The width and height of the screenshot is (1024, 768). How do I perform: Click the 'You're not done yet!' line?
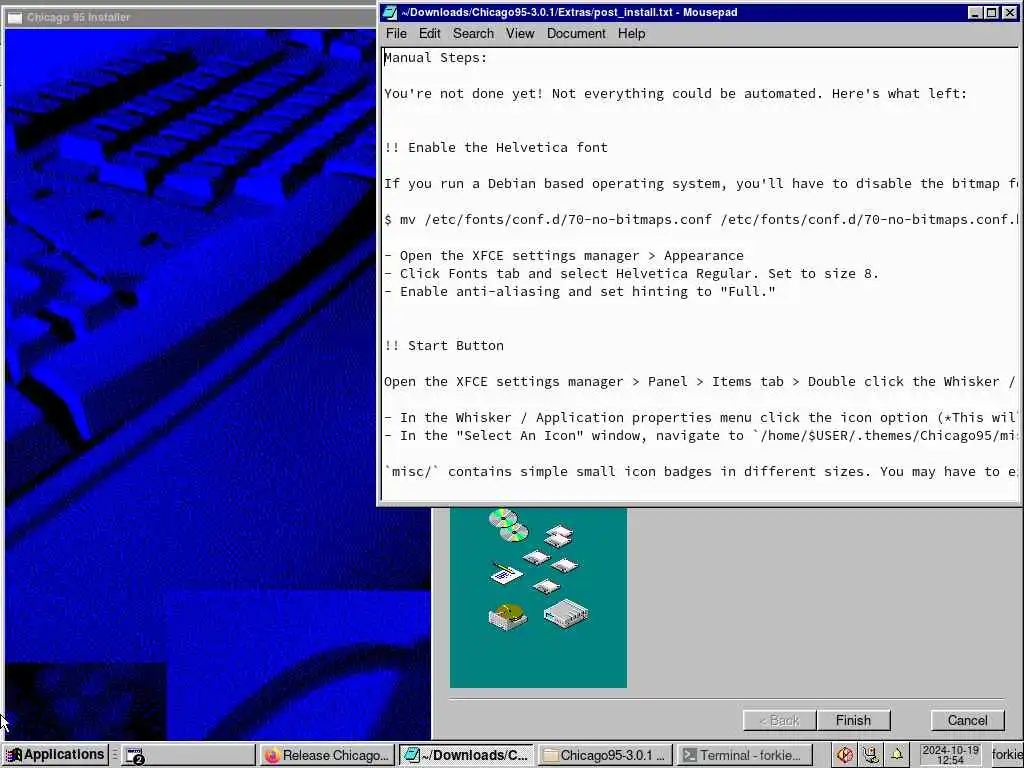(676, 93)
